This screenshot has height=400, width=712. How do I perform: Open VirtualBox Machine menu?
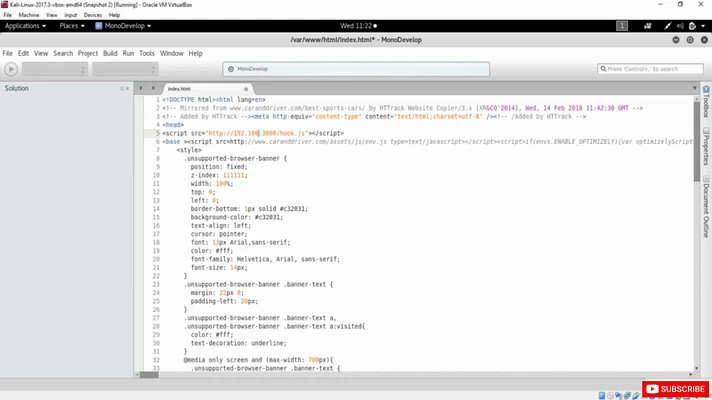click(x=29, y=15)
